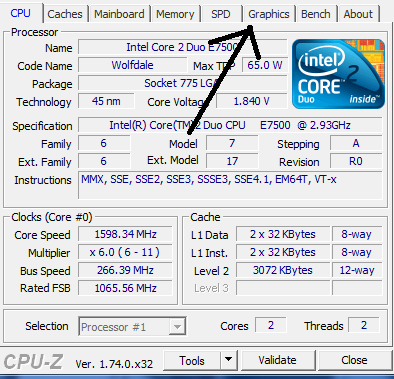Click the L1 Data 2 x 32 KBytes value
The width and height of the screenshot is (394, 379).
tap(283, 234)
